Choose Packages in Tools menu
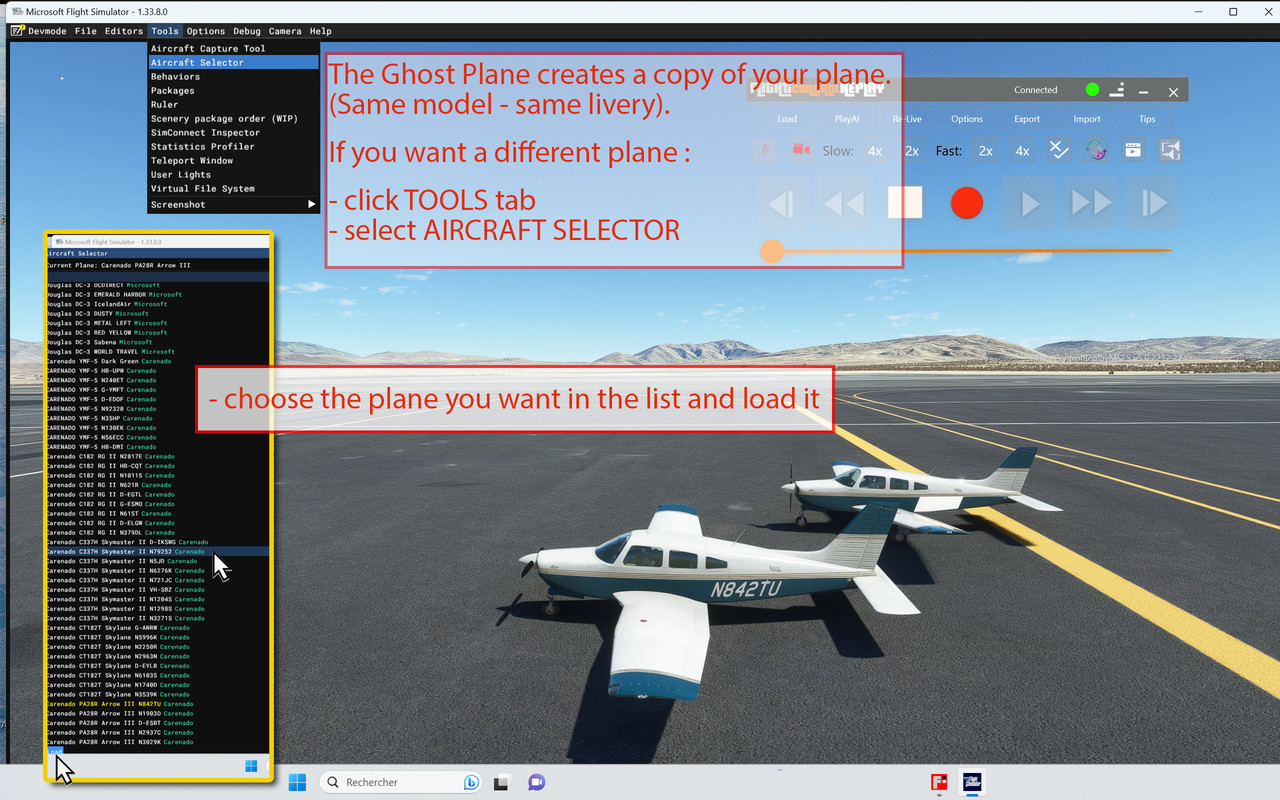The width and height of the screenshot is (1280, 800). pyautogui.click(x=233, y=90)
